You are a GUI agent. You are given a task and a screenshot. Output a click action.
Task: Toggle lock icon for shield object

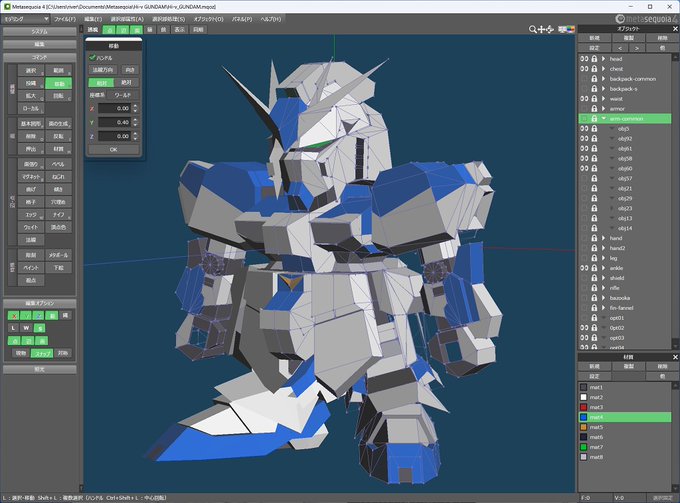595,278
